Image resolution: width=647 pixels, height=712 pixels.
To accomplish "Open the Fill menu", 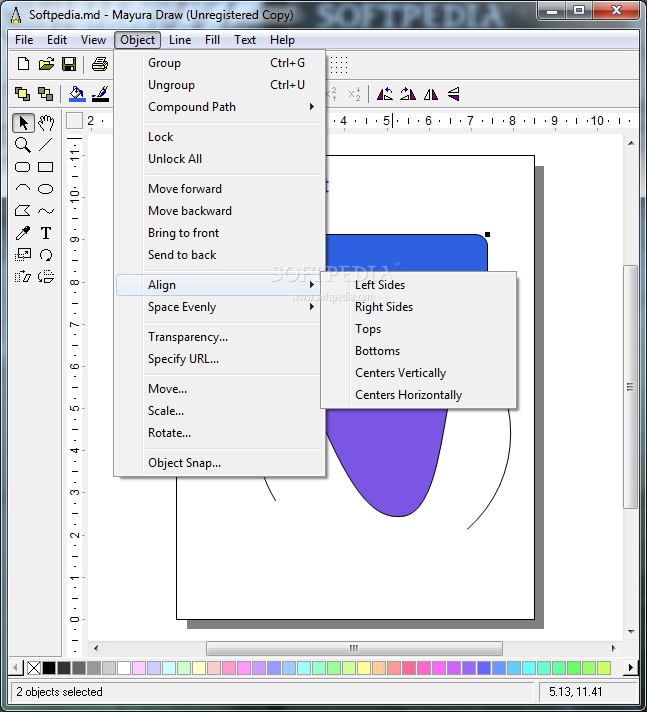I will (212, 40).
